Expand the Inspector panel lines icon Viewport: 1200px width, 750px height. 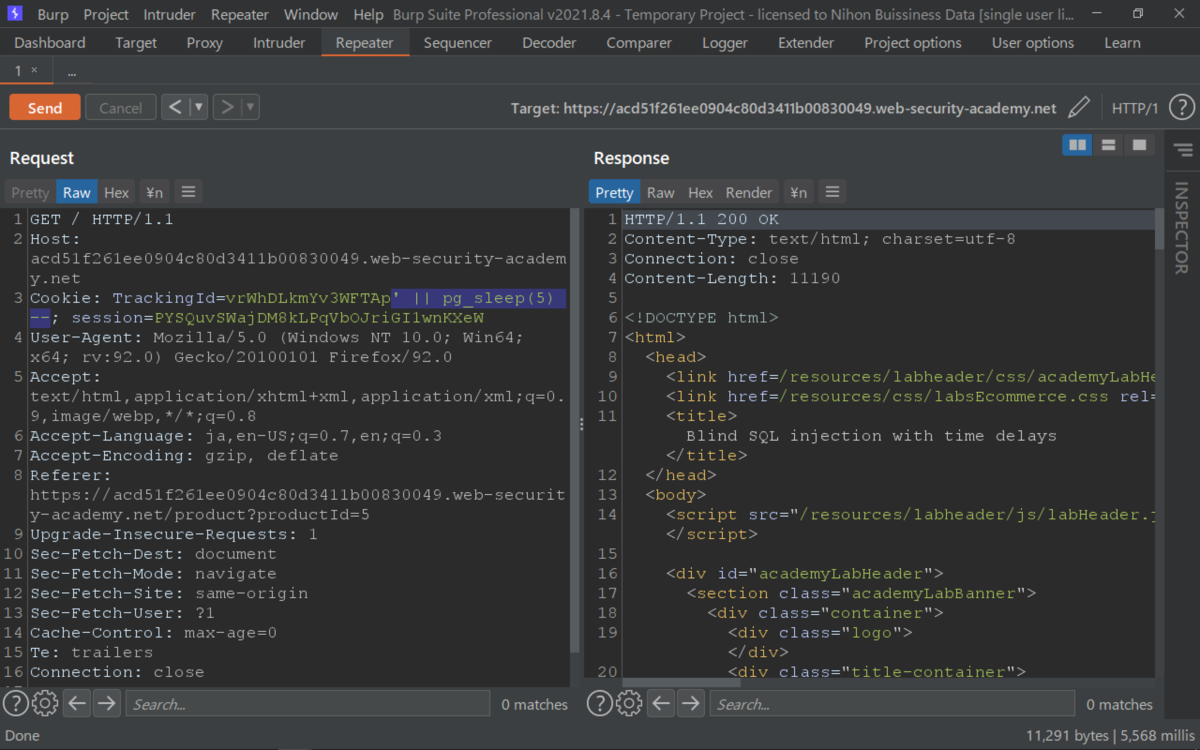1183,150
